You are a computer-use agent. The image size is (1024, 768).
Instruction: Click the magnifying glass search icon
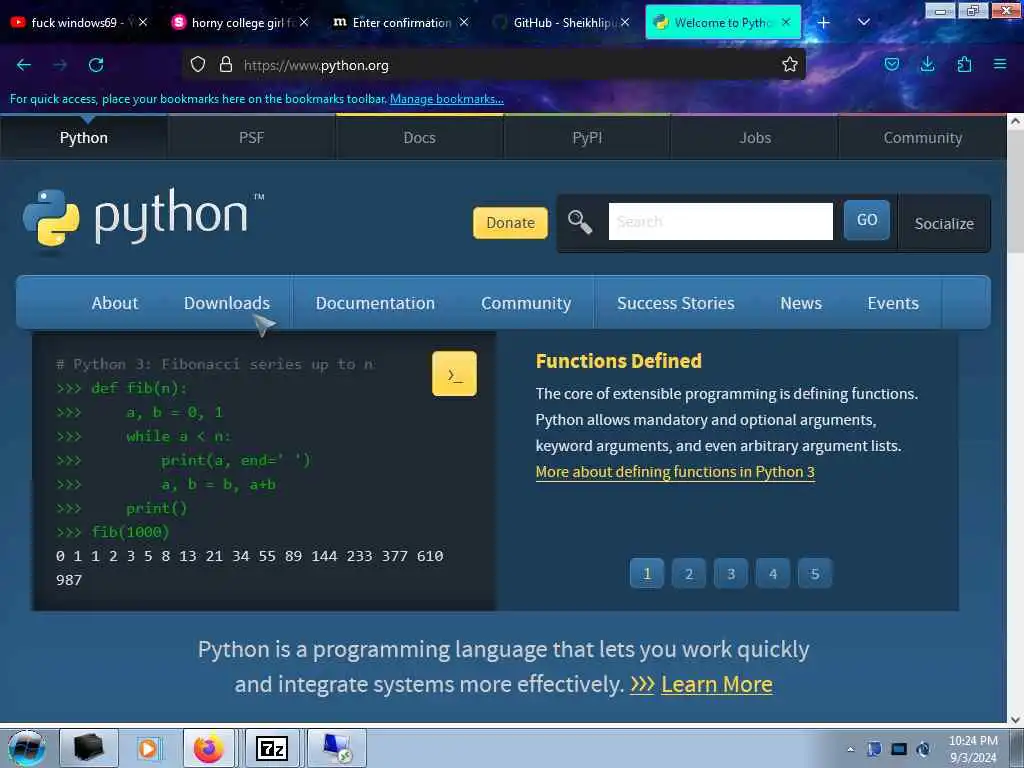[579, 222]
